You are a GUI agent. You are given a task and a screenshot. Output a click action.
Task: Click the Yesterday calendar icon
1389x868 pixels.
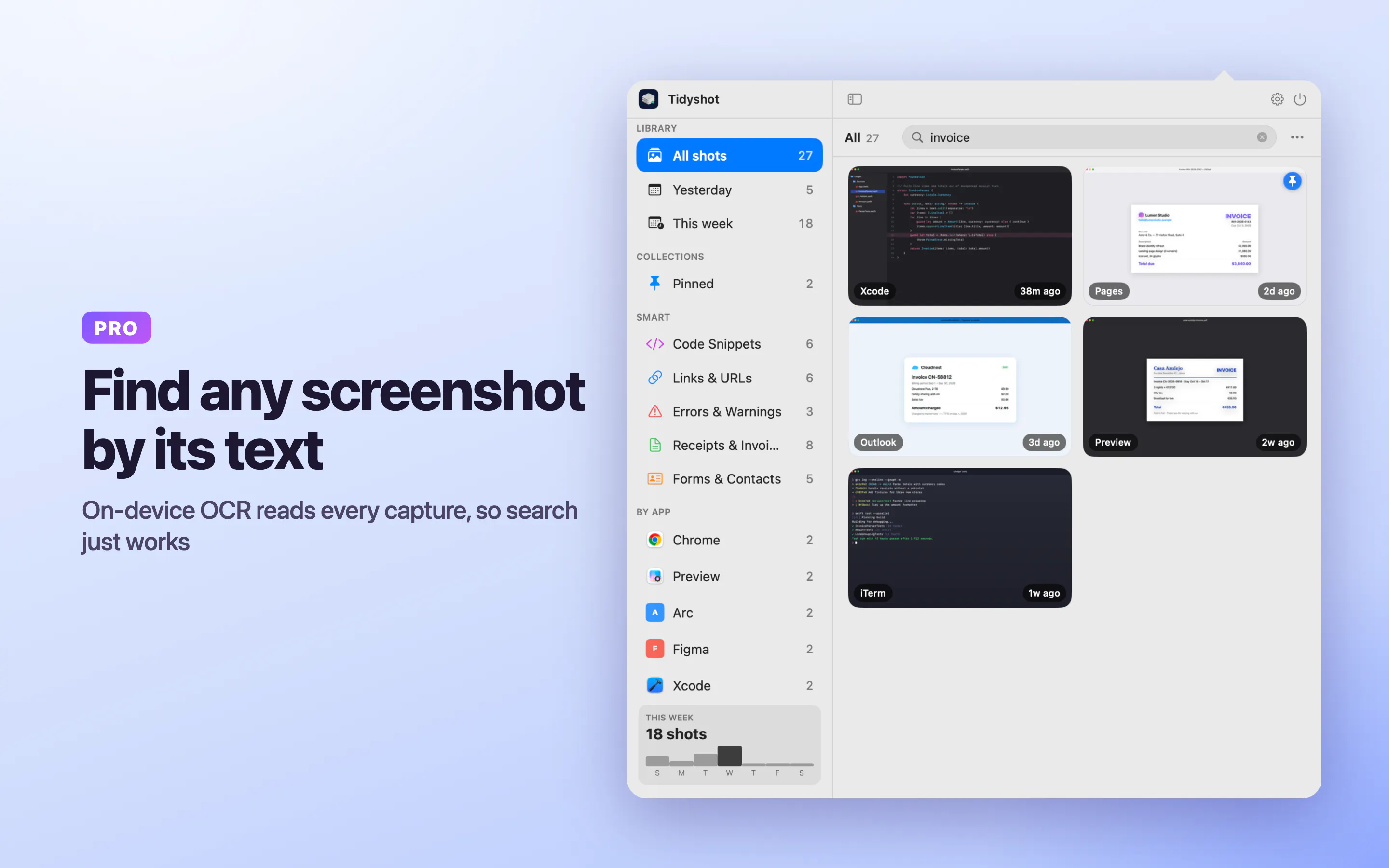click(655, 190)
